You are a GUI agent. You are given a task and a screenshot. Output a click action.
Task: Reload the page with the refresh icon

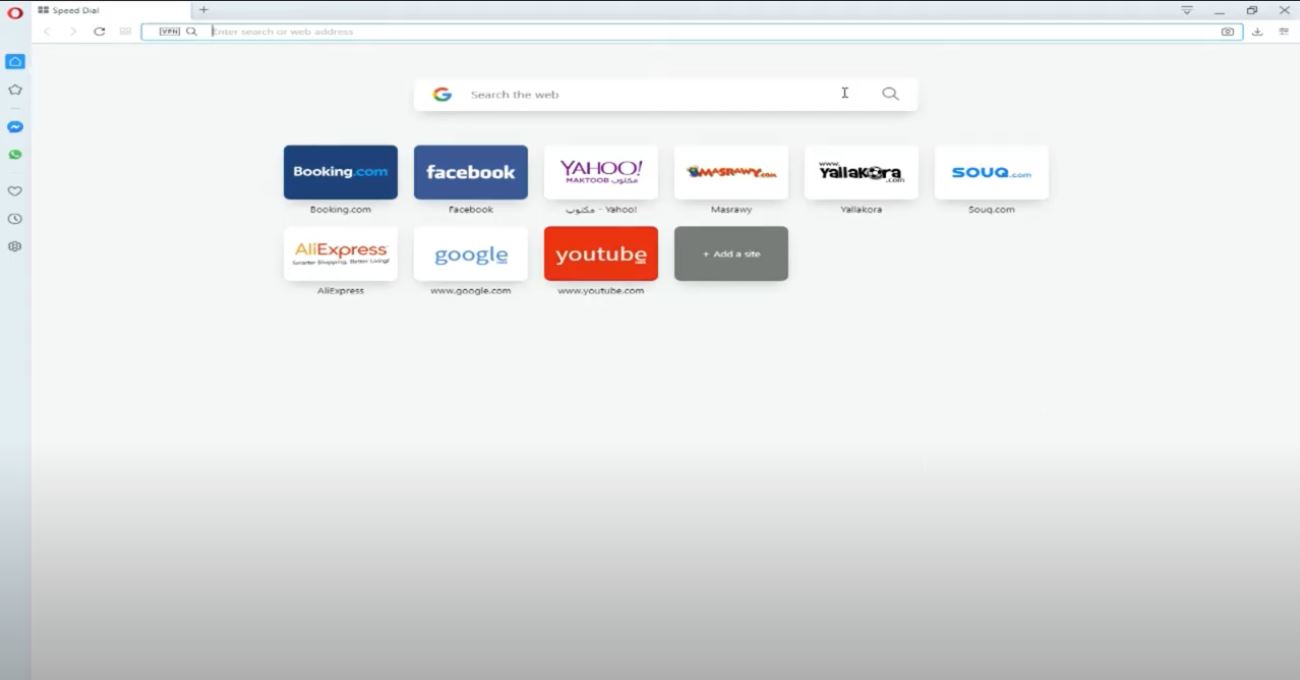pyautogui.click(x=99, y=32)
